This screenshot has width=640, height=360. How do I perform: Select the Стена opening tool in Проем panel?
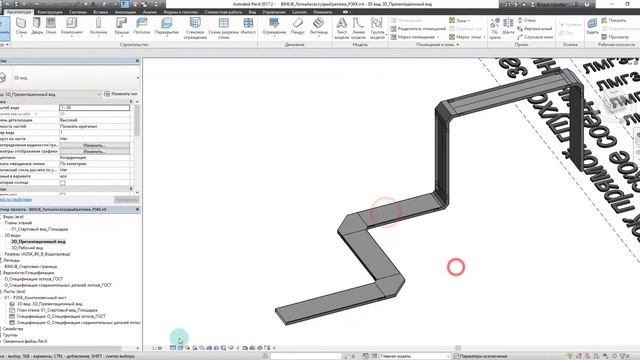527,20
